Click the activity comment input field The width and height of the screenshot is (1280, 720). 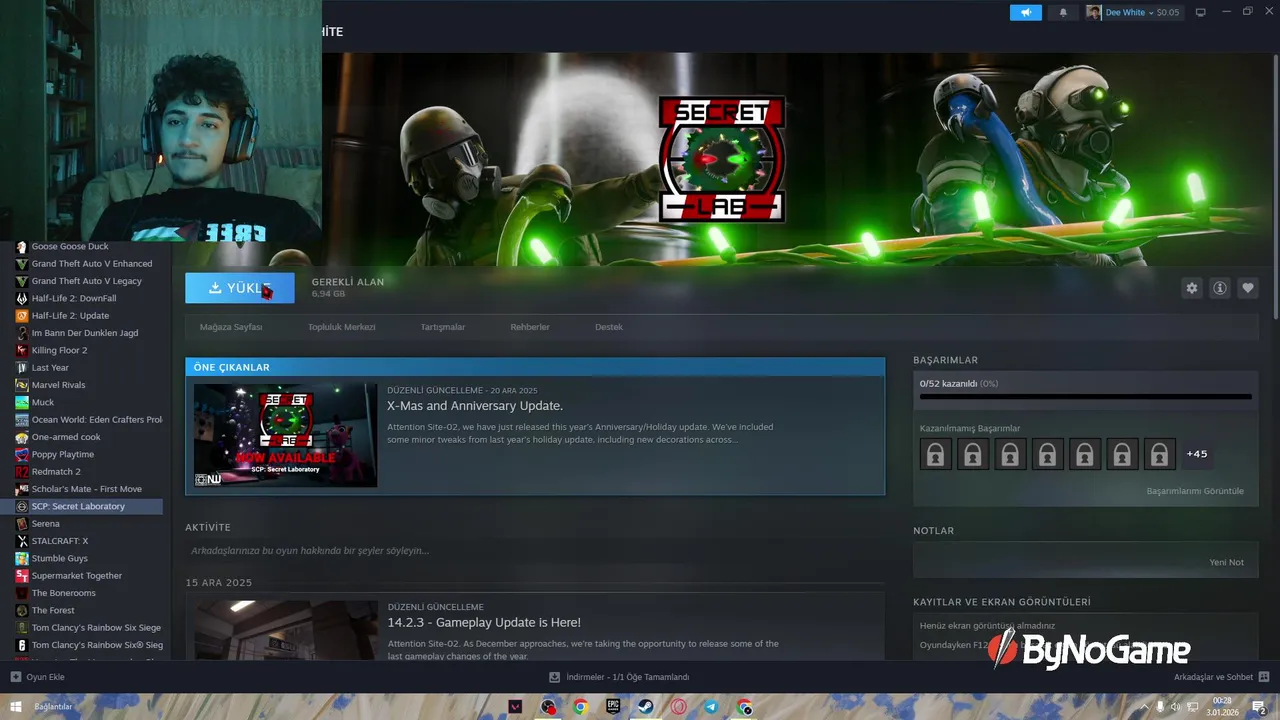[x=534, y=551]
